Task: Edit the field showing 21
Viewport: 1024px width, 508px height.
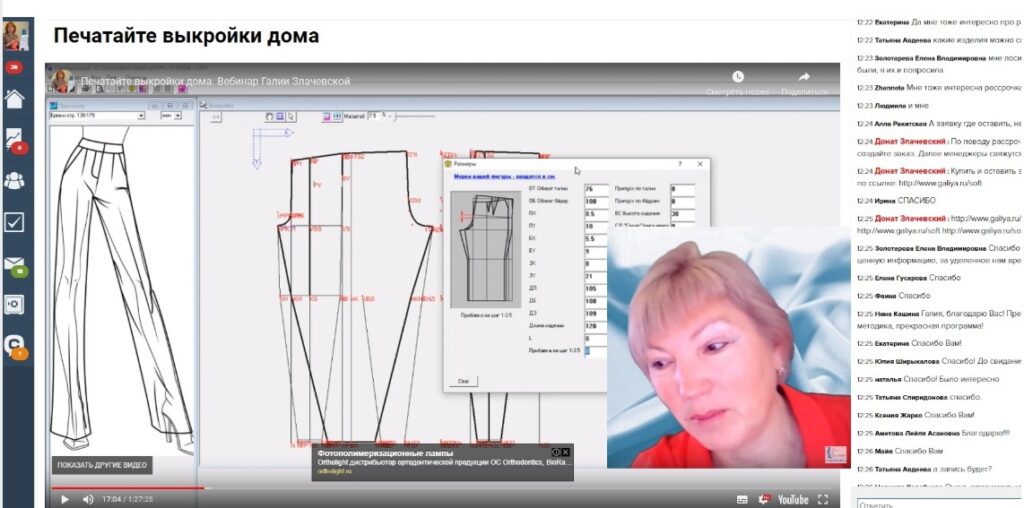Action: point(596,276)
